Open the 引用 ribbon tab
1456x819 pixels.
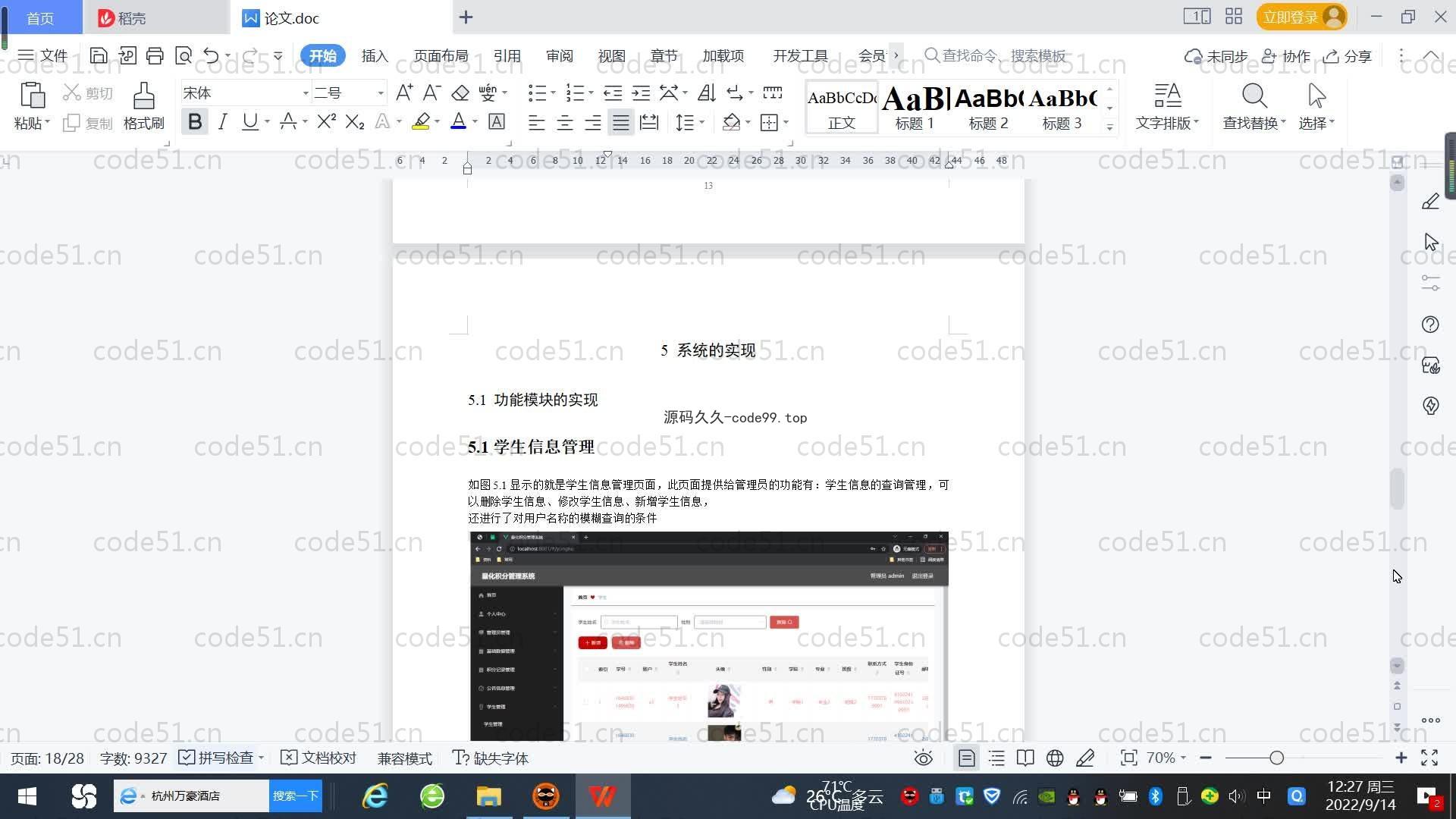click(507, 55)
